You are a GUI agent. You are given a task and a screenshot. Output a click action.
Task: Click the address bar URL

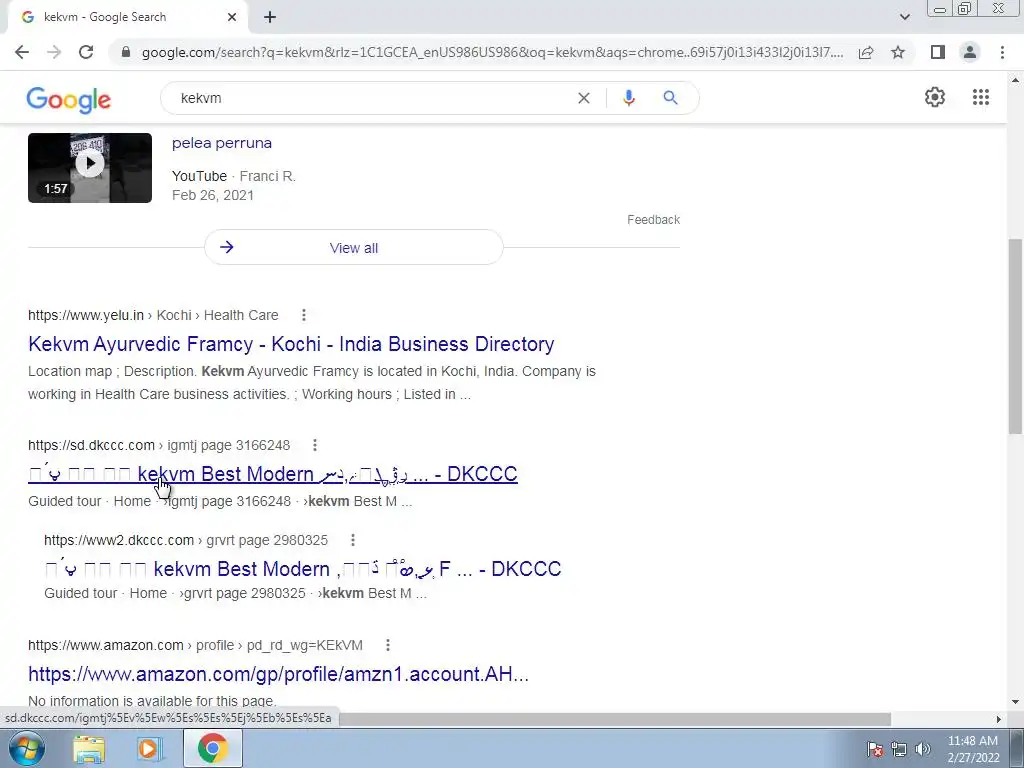point(492,52)
